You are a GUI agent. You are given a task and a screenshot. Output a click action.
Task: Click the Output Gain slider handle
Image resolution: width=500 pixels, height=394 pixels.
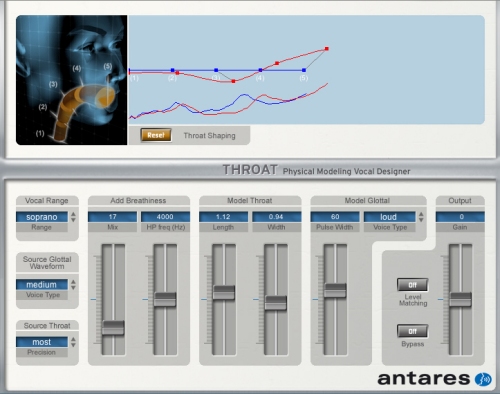click(x=460, y=299)
